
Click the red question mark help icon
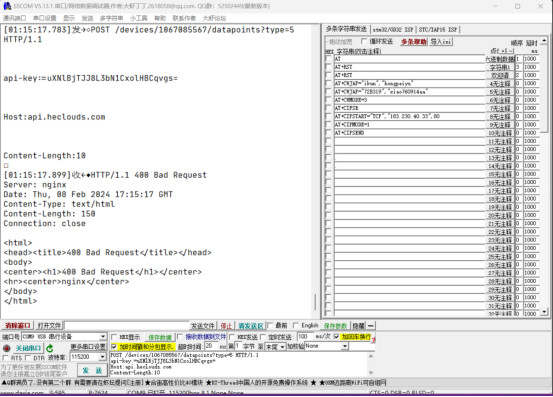373,339
